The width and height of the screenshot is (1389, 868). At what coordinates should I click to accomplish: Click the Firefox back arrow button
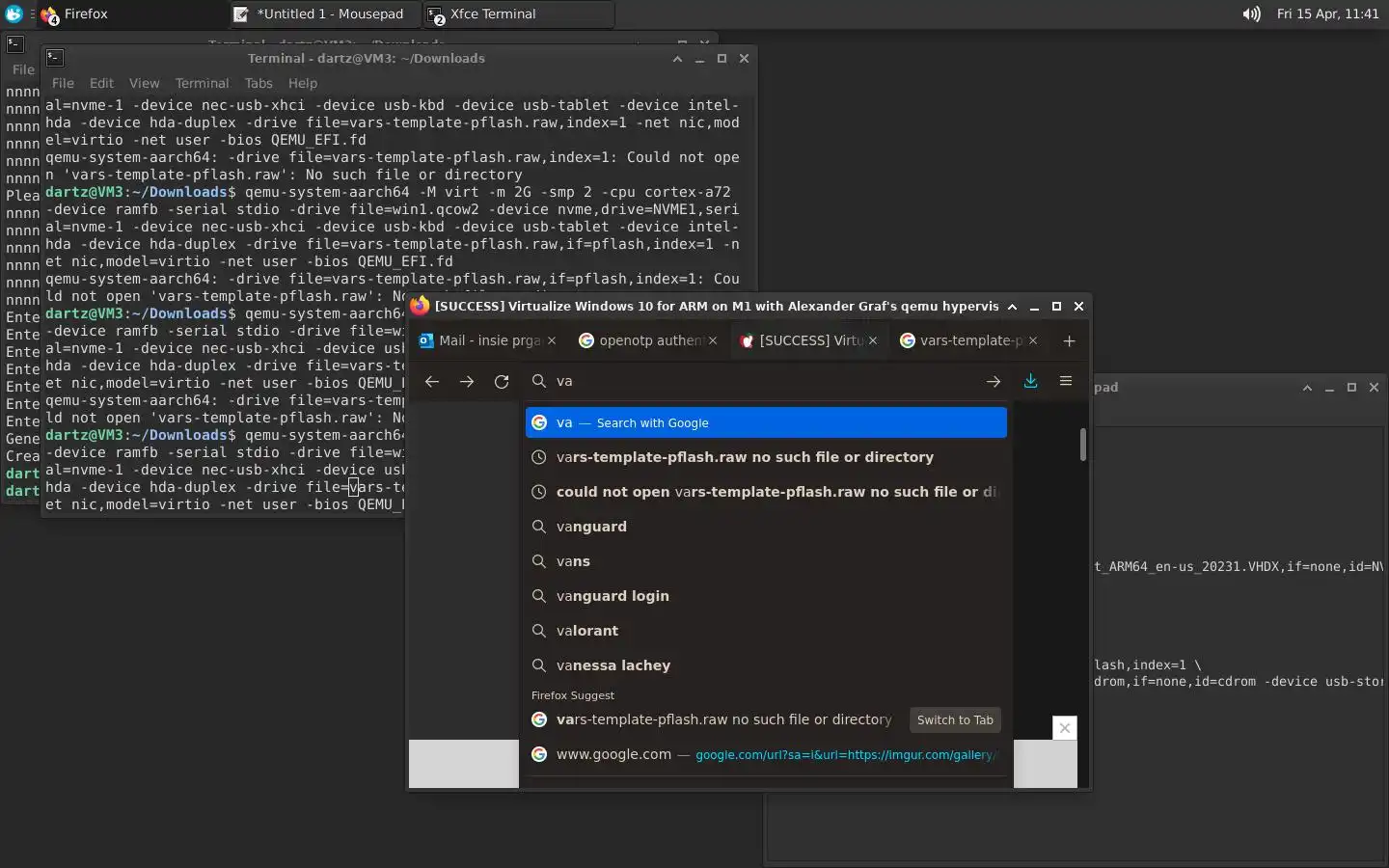point(432,381)
